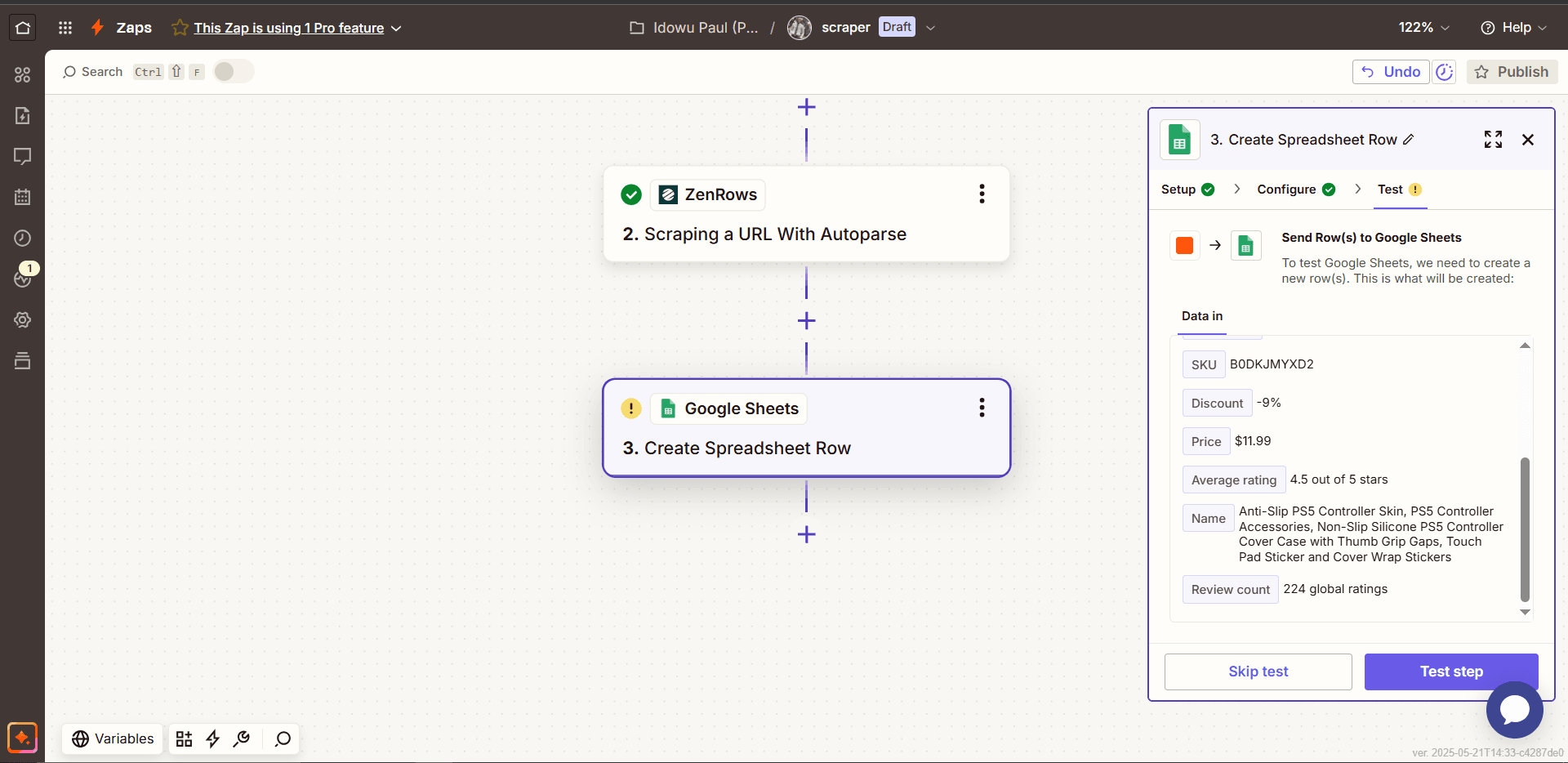This screenshot has height=763, width=1568.
Task: Click the Average rating 4.5 out of 5 stars
Action: [1339, 480]
